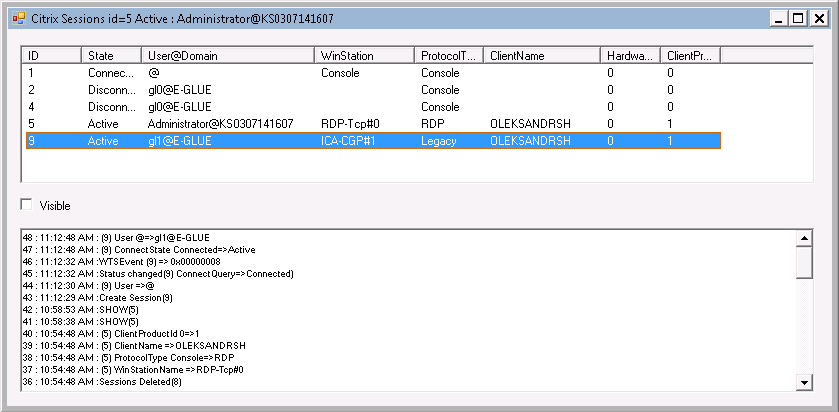Click OLEKSANDRSH client name in session 5 row
Image resolution: width=839 pixels, height=412 pixels.
click(530, 124)
